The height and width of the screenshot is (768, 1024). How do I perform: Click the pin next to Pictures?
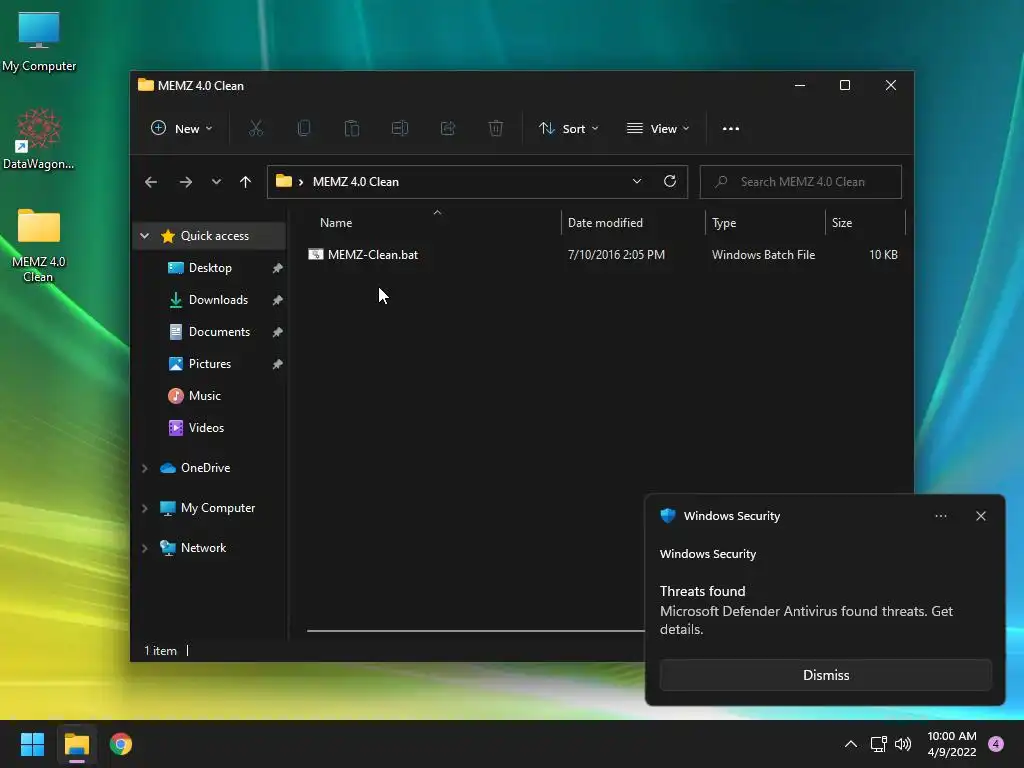[278, 364]
